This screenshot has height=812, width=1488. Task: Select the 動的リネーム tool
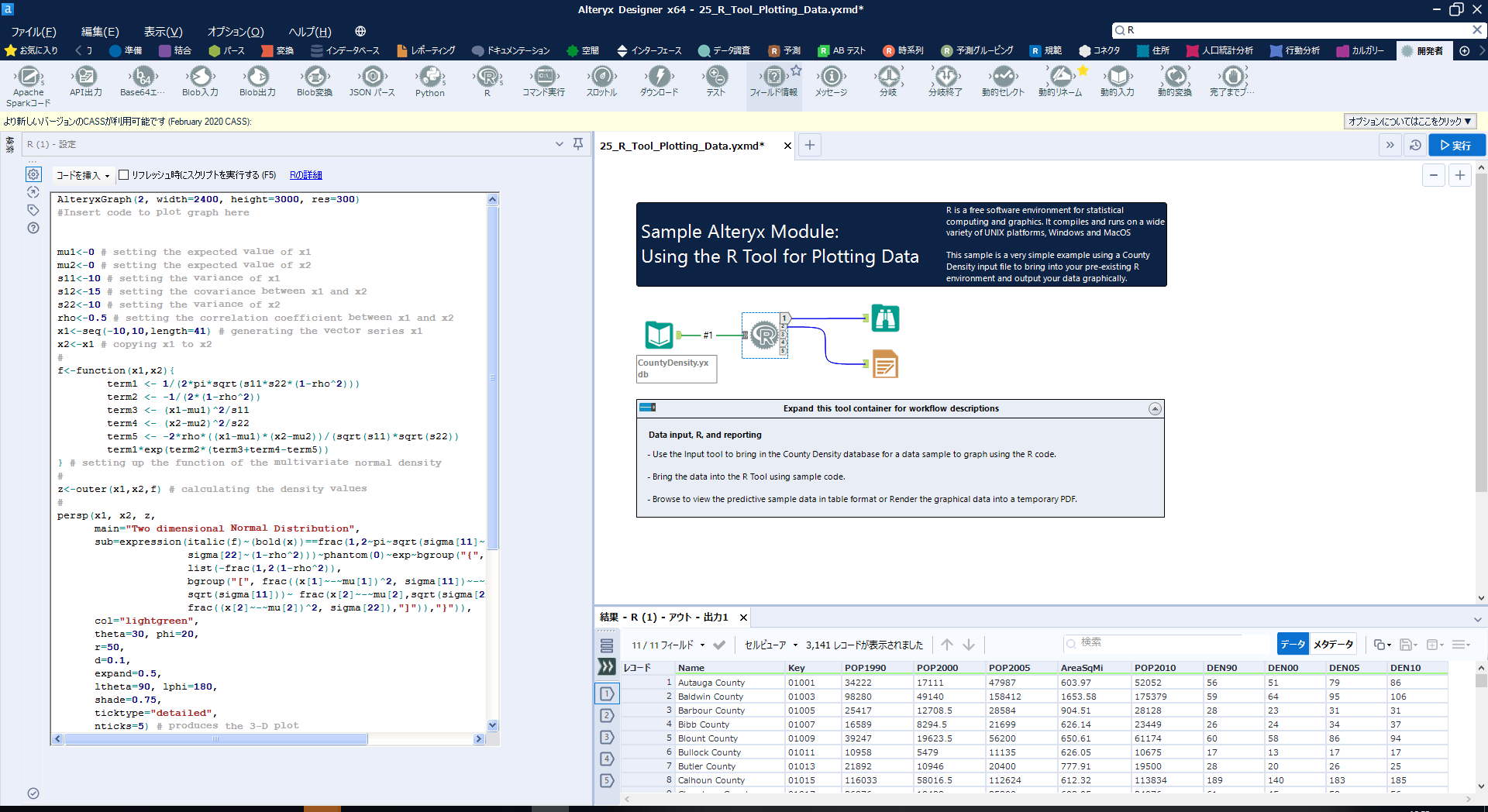coord(1060,81)
